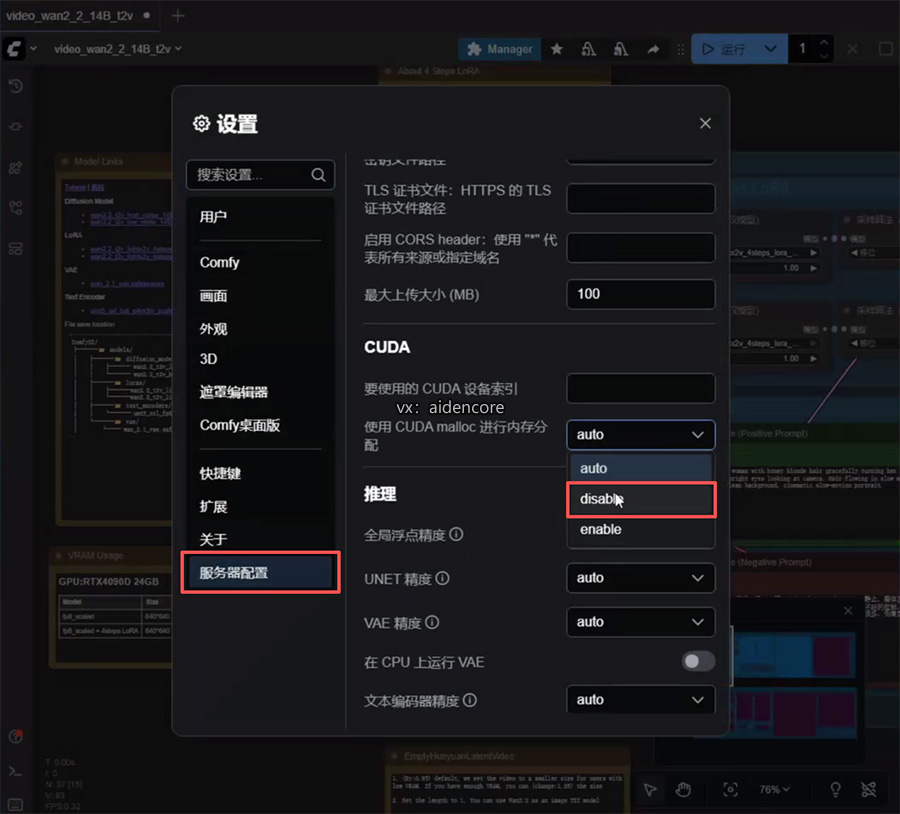This screenshot has height=814, width=900.
Task: Click the share arrow icon in top bar
Action: [x=653, y=48]
